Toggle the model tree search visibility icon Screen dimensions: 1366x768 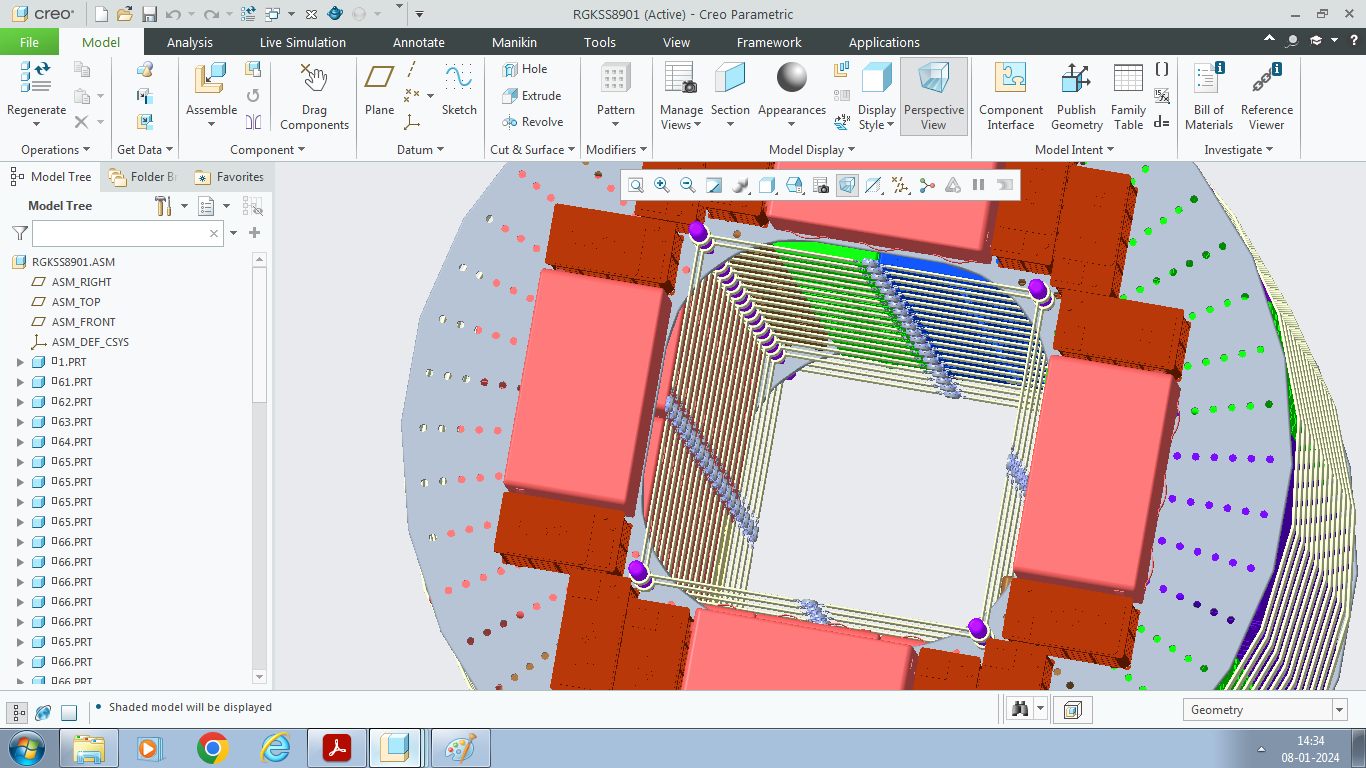point(252,206)
